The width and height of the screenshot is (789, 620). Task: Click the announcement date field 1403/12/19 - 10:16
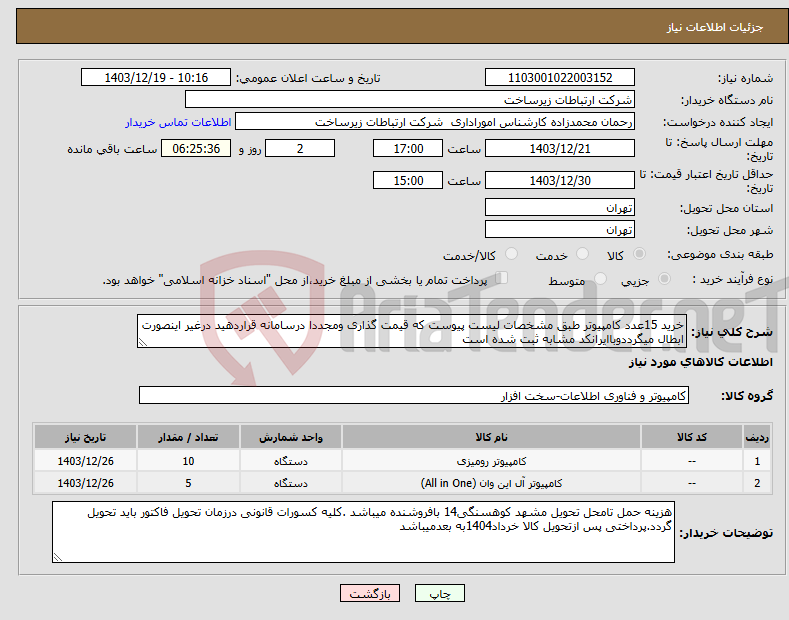click(x=155, y=78)
